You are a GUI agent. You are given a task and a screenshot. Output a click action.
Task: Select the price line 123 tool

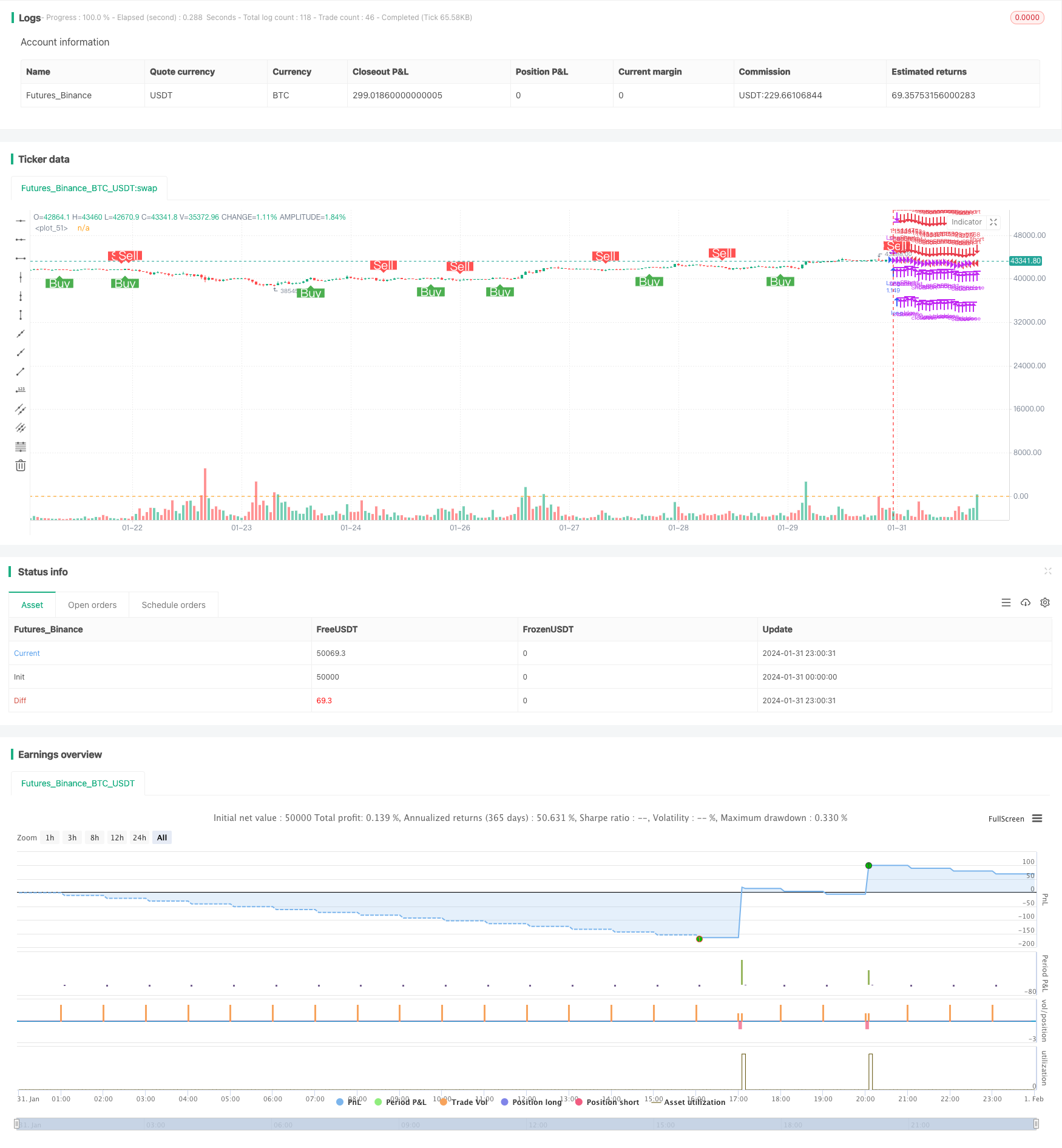21,390
